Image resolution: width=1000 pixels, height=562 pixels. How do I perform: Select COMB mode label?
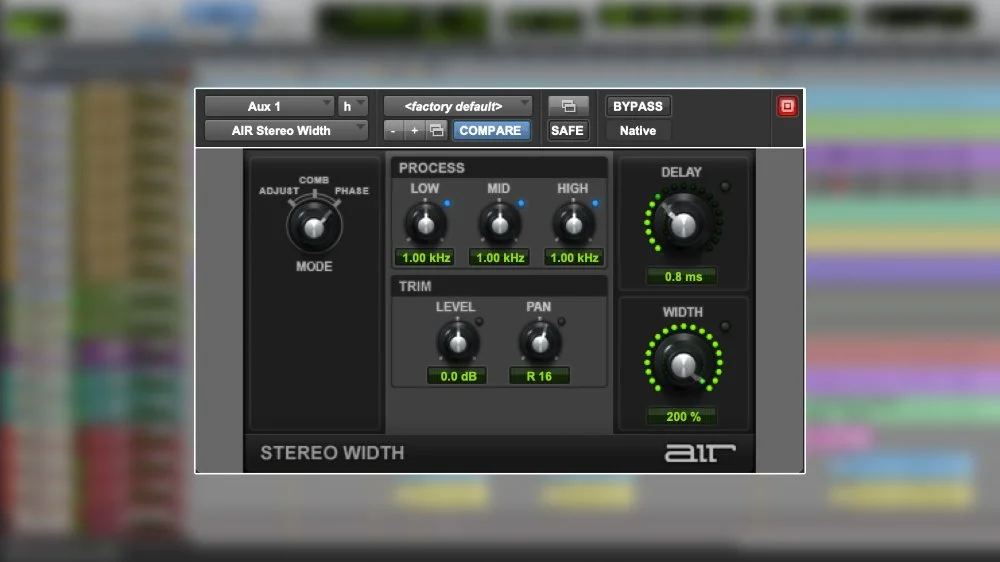point(314,180)
